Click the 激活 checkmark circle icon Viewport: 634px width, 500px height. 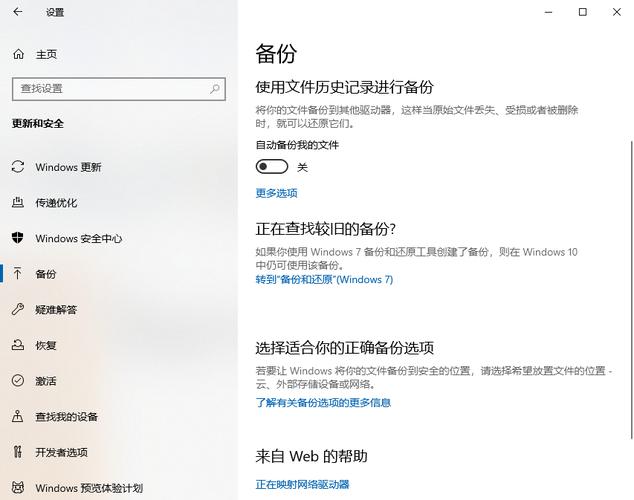(18, 380)
